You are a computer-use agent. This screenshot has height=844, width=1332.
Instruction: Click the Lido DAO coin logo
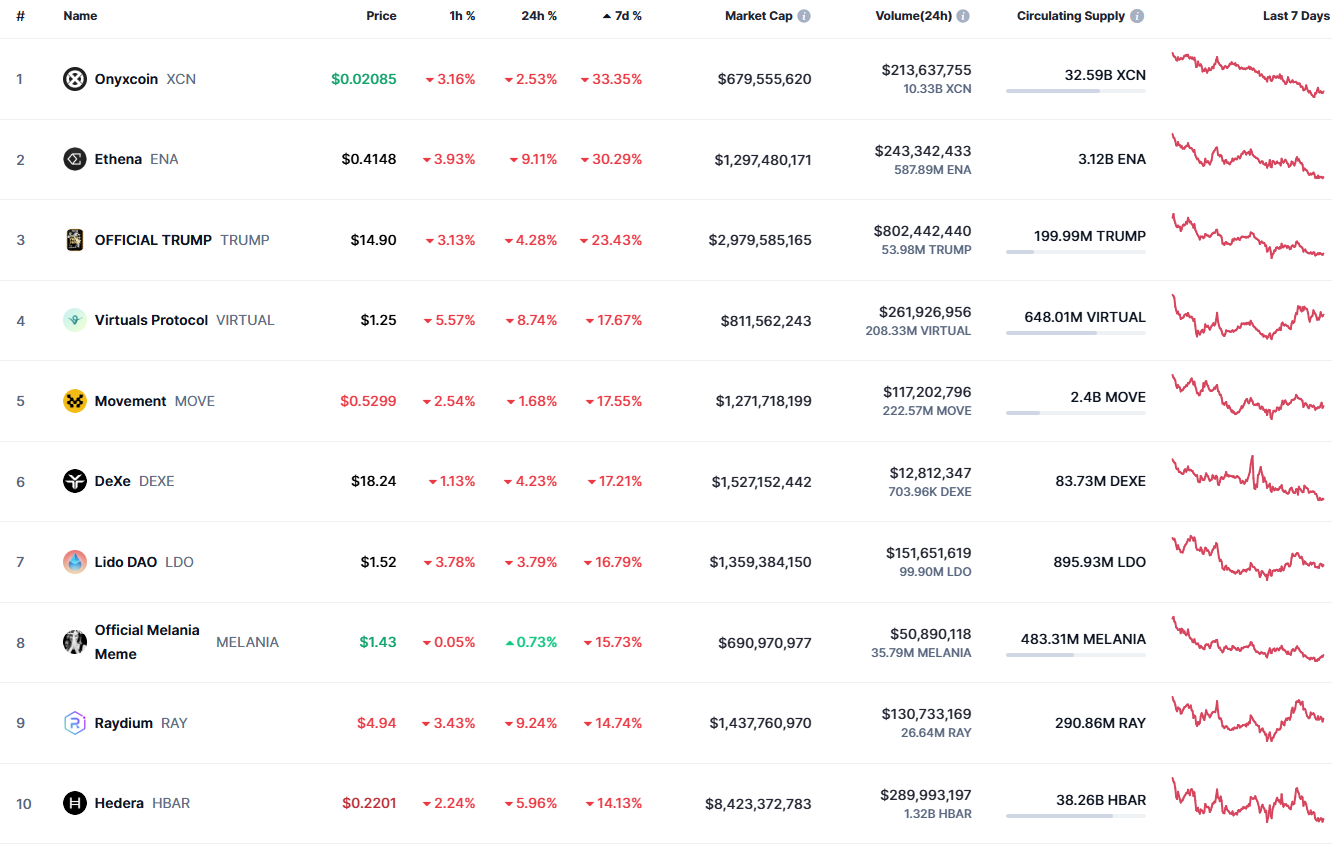coord(75,562)
